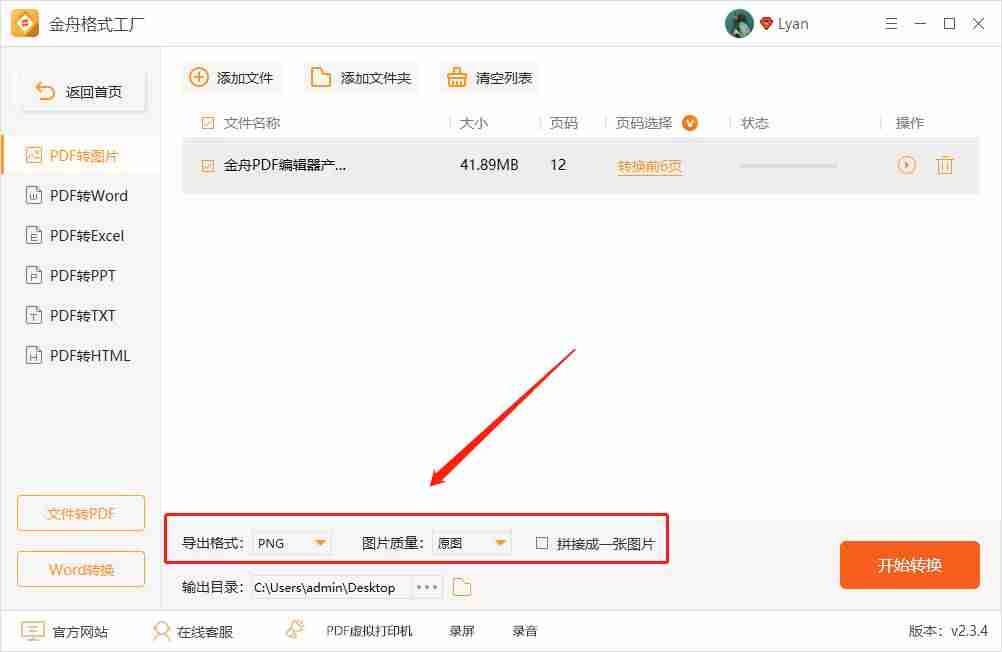Delete the file with the trash icon

[x=944, y=165]
